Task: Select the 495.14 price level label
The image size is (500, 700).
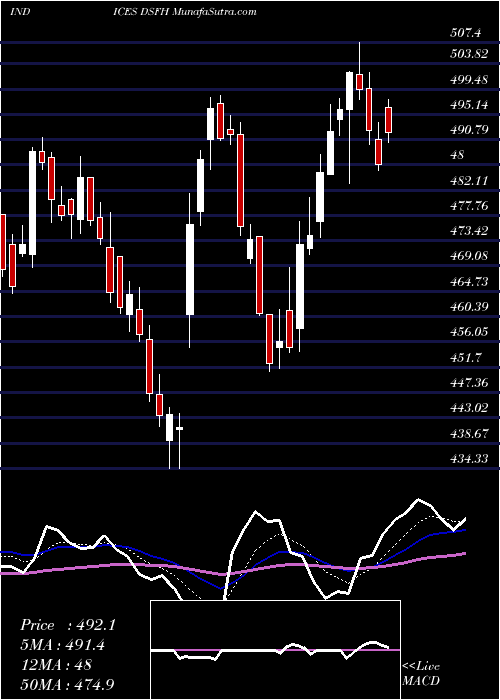Action: click(469, 104)
